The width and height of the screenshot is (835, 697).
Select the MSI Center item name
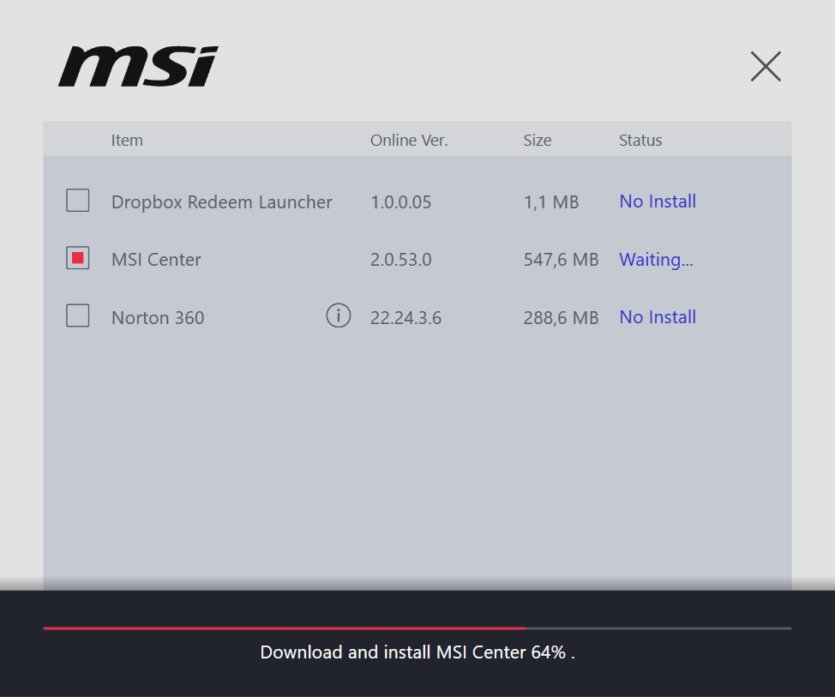click(x=156, y=260)
